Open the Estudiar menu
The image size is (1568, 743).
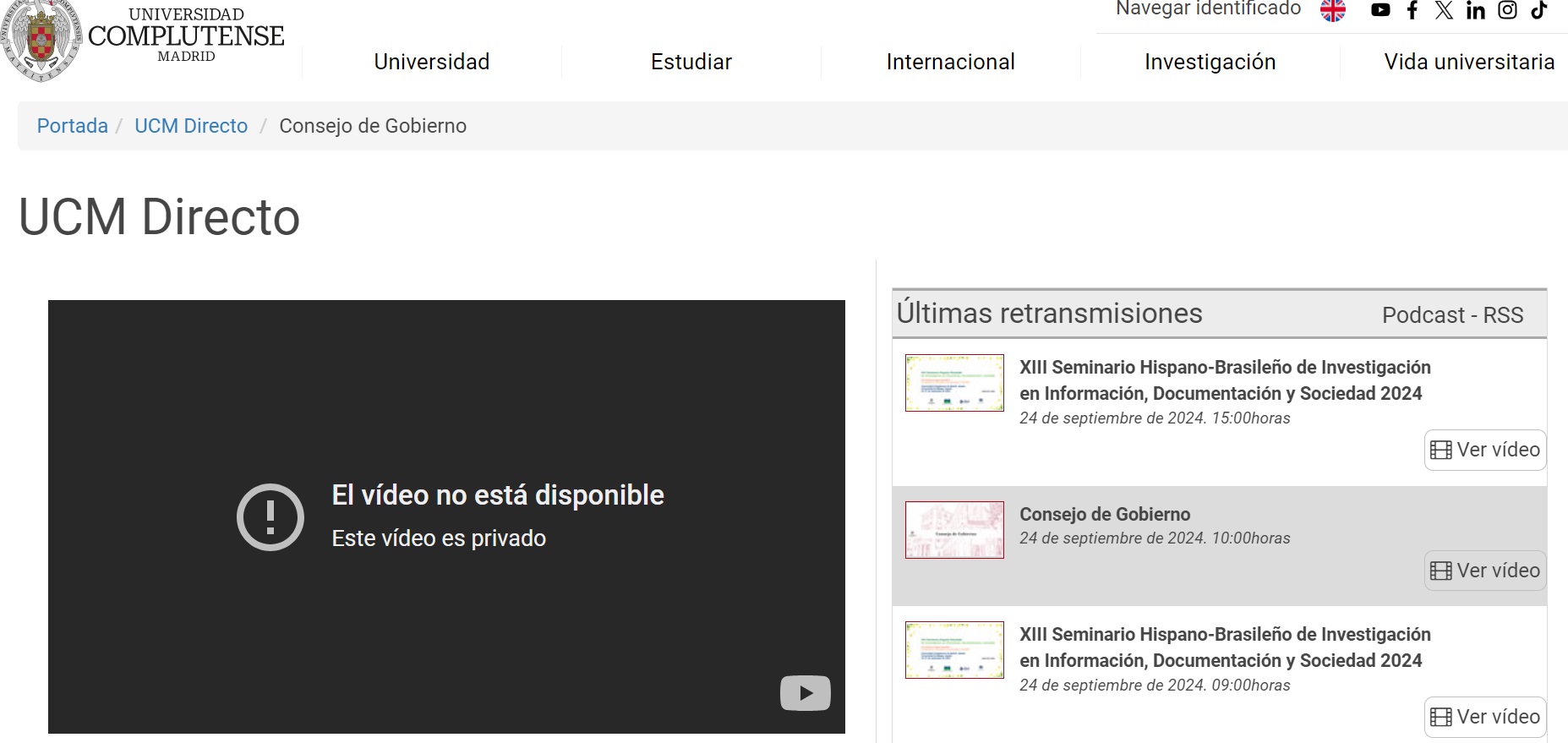pyautogui.click(x=691, y=62)
